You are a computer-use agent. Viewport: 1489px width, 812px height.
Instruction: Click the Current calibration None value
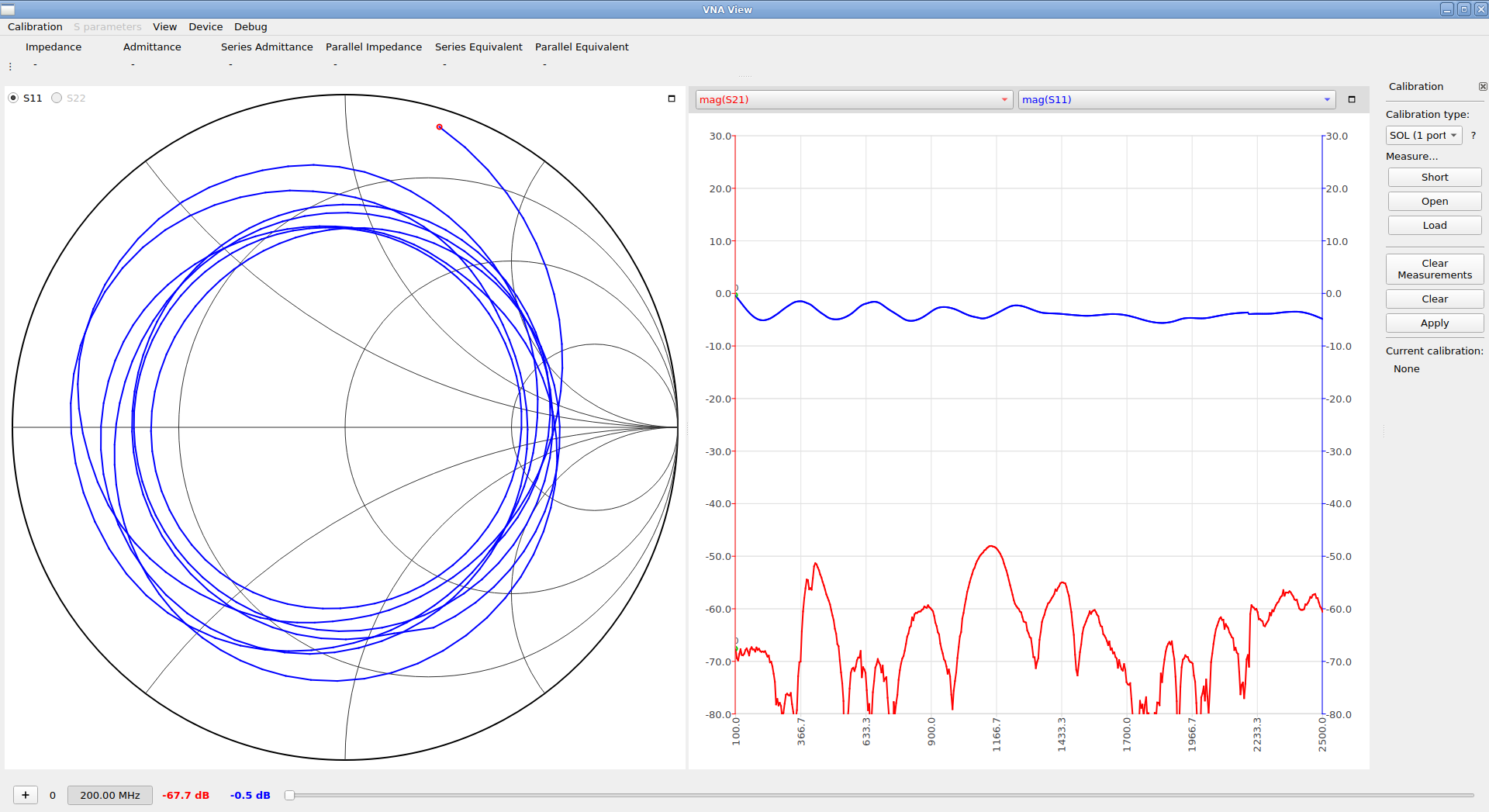[1406, 369]
